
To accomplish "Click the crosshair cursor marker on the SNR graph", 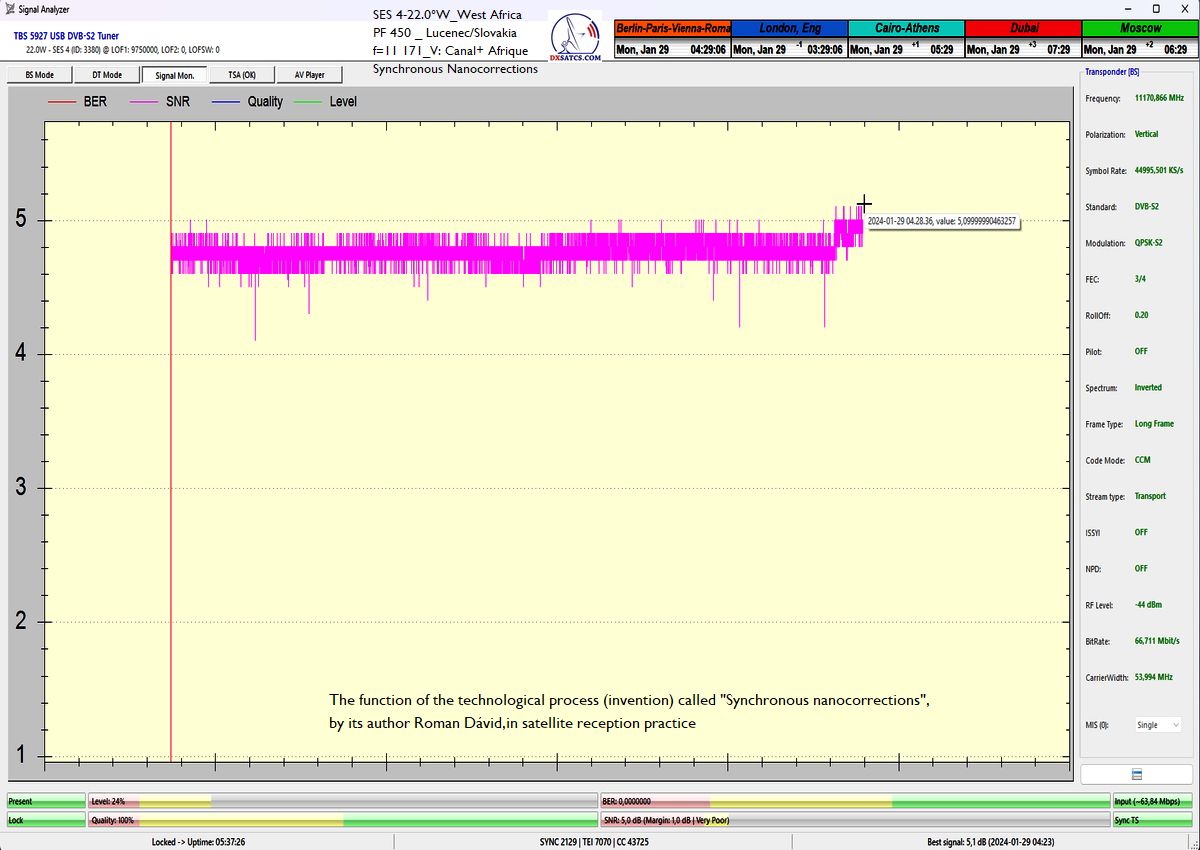I will coord(865,203).
